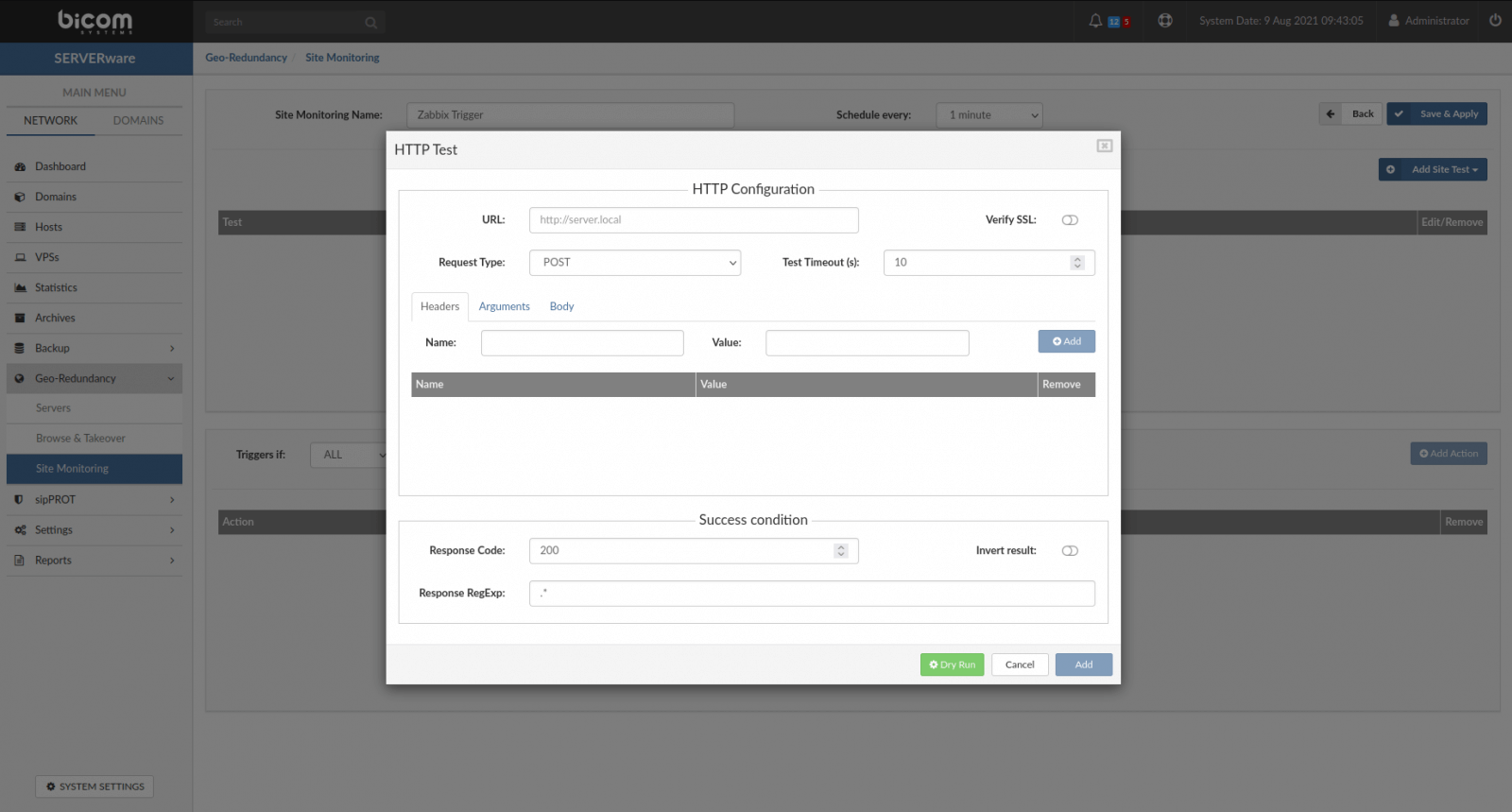This screenshot has height=812, width=1512.
Task: Select the DOMAINS tab
Action: (139, 121)
